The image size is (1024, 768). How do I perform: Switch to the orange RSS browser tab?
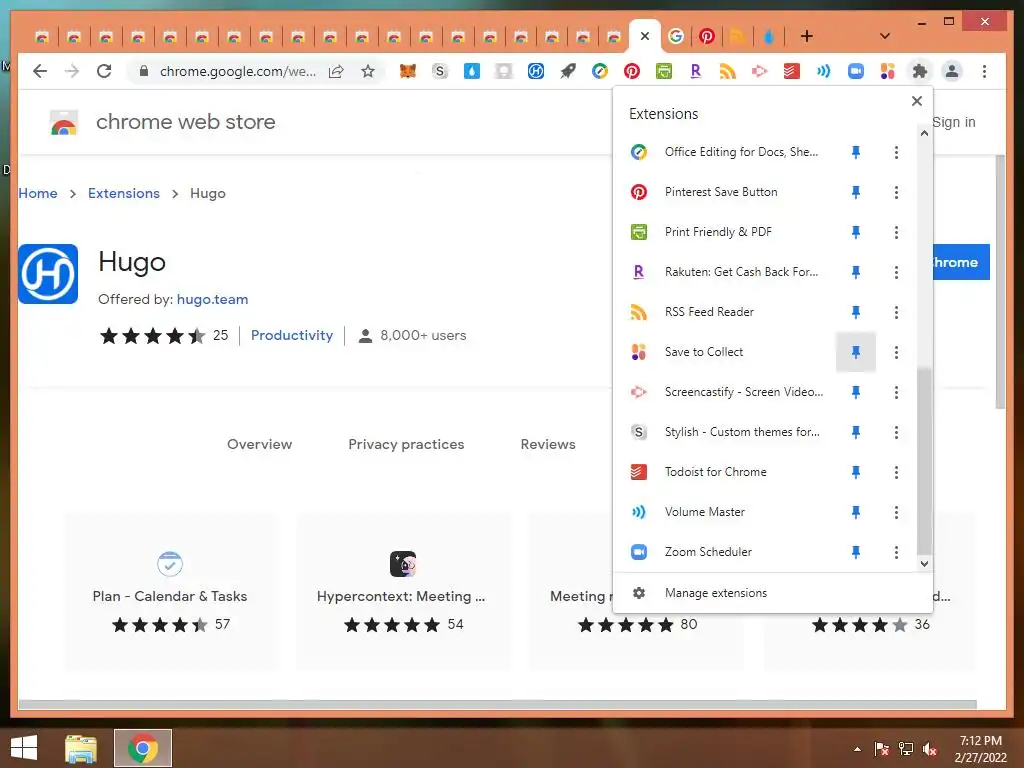coord(737,36)
